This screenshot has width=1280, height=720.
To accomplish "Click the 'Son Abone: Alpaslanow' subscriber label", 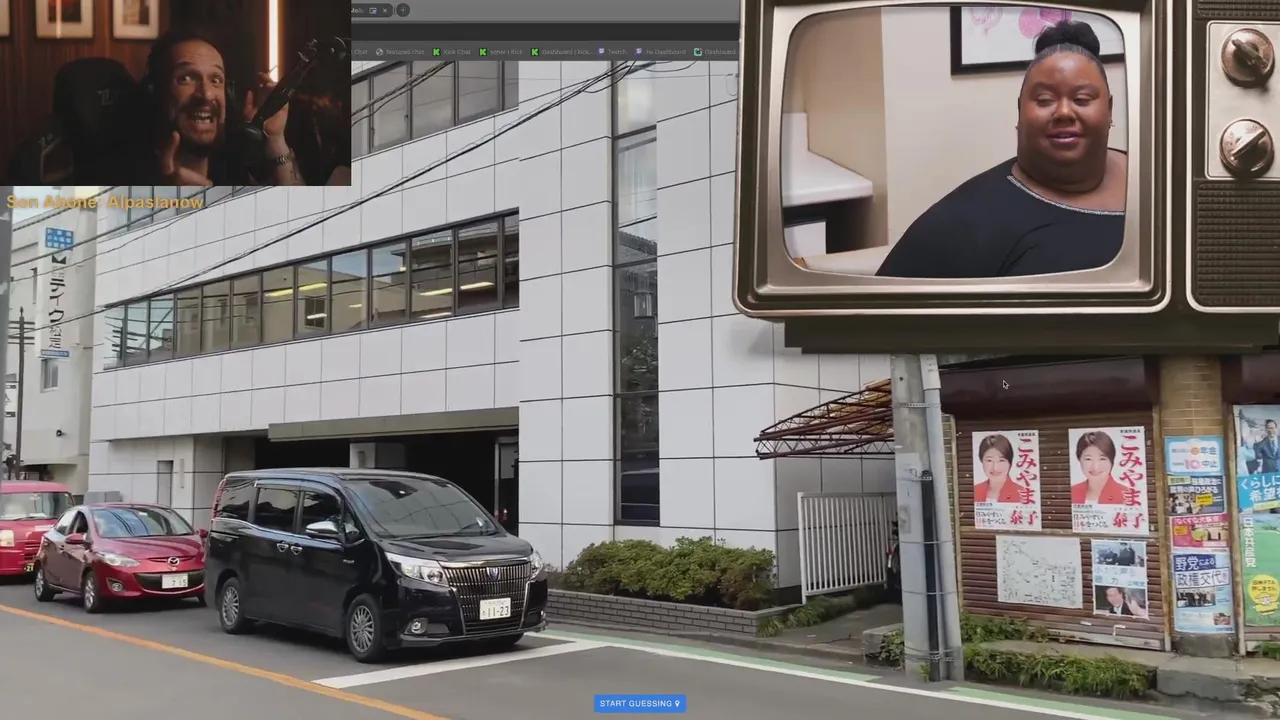I will (105, 202).
